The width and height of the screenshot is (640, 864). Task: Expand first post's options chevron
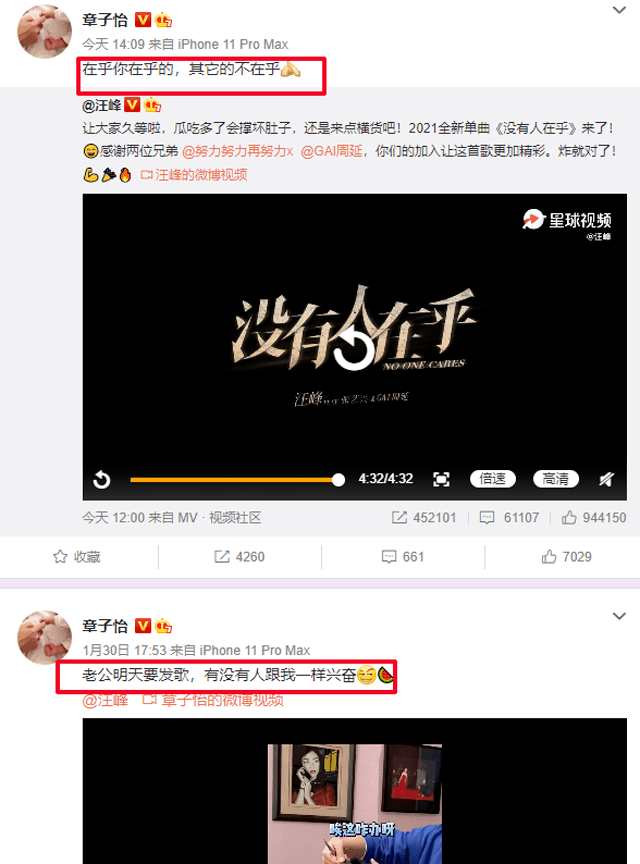[620, 10]
